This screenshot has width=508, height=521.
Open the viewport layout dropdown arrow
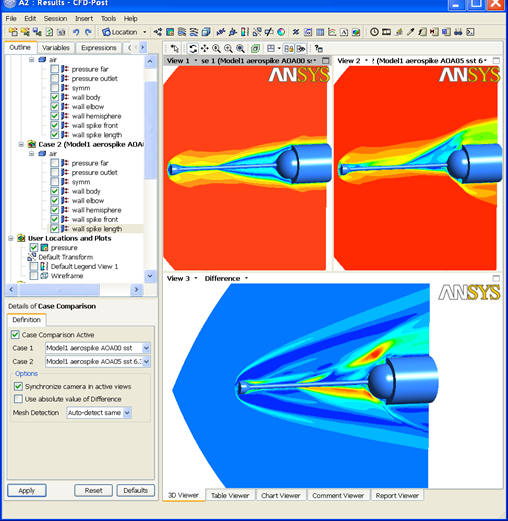point(279,49)
